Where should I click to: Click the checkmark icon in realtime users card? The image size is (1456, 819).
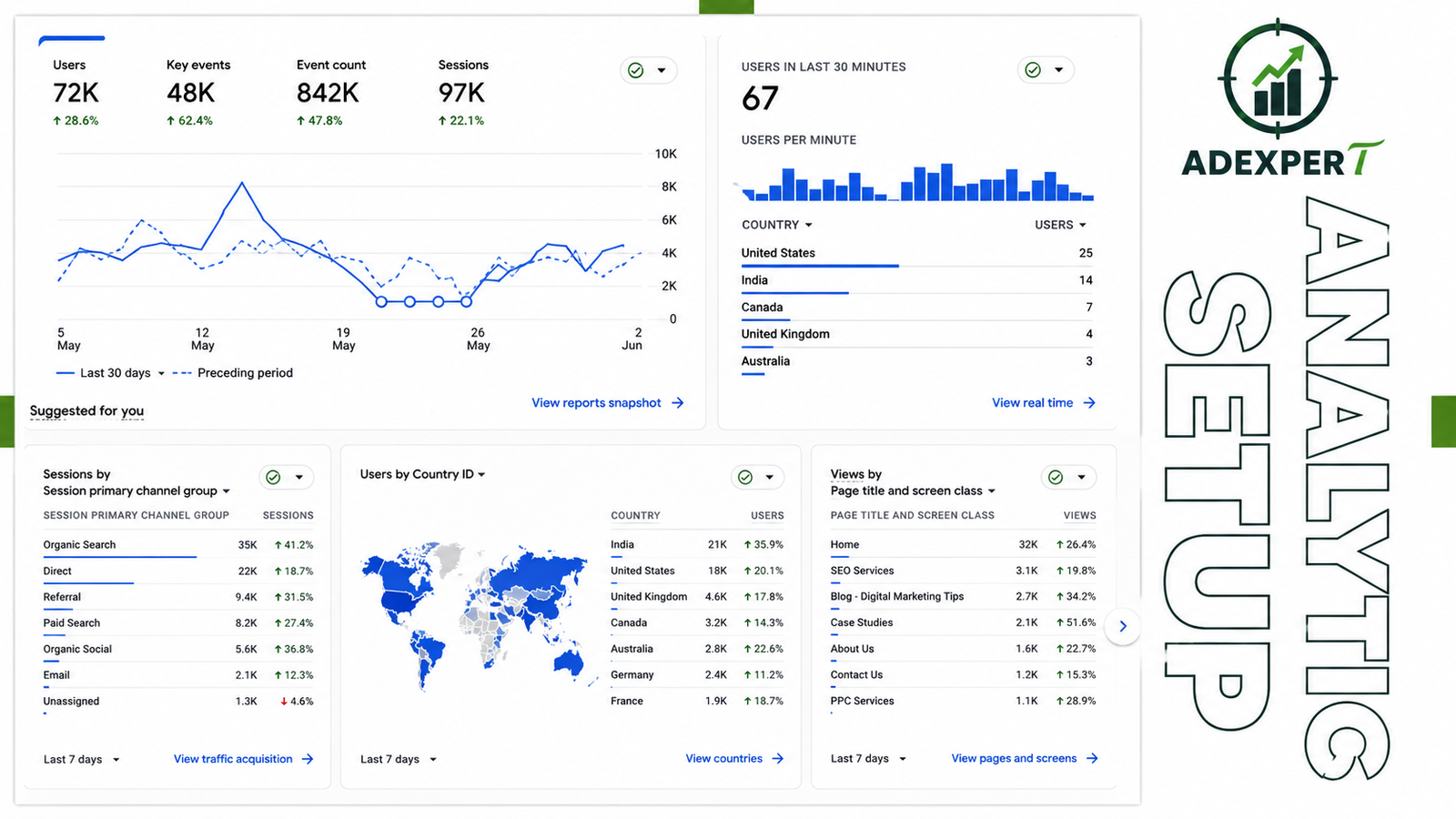(x=1033, y=70)
